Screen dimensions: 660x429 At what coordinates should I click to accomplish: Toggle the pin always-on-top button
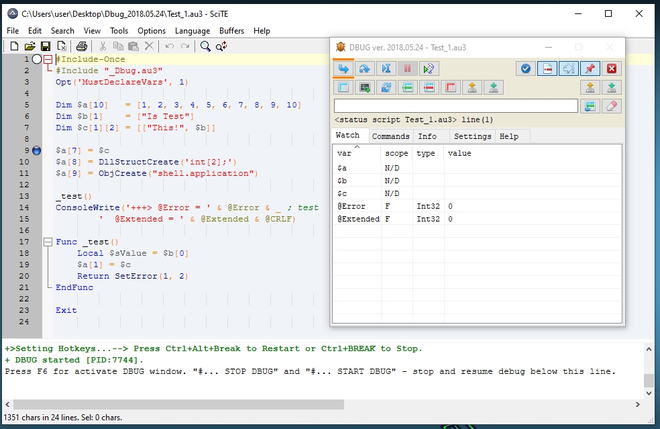click(590, 68)
